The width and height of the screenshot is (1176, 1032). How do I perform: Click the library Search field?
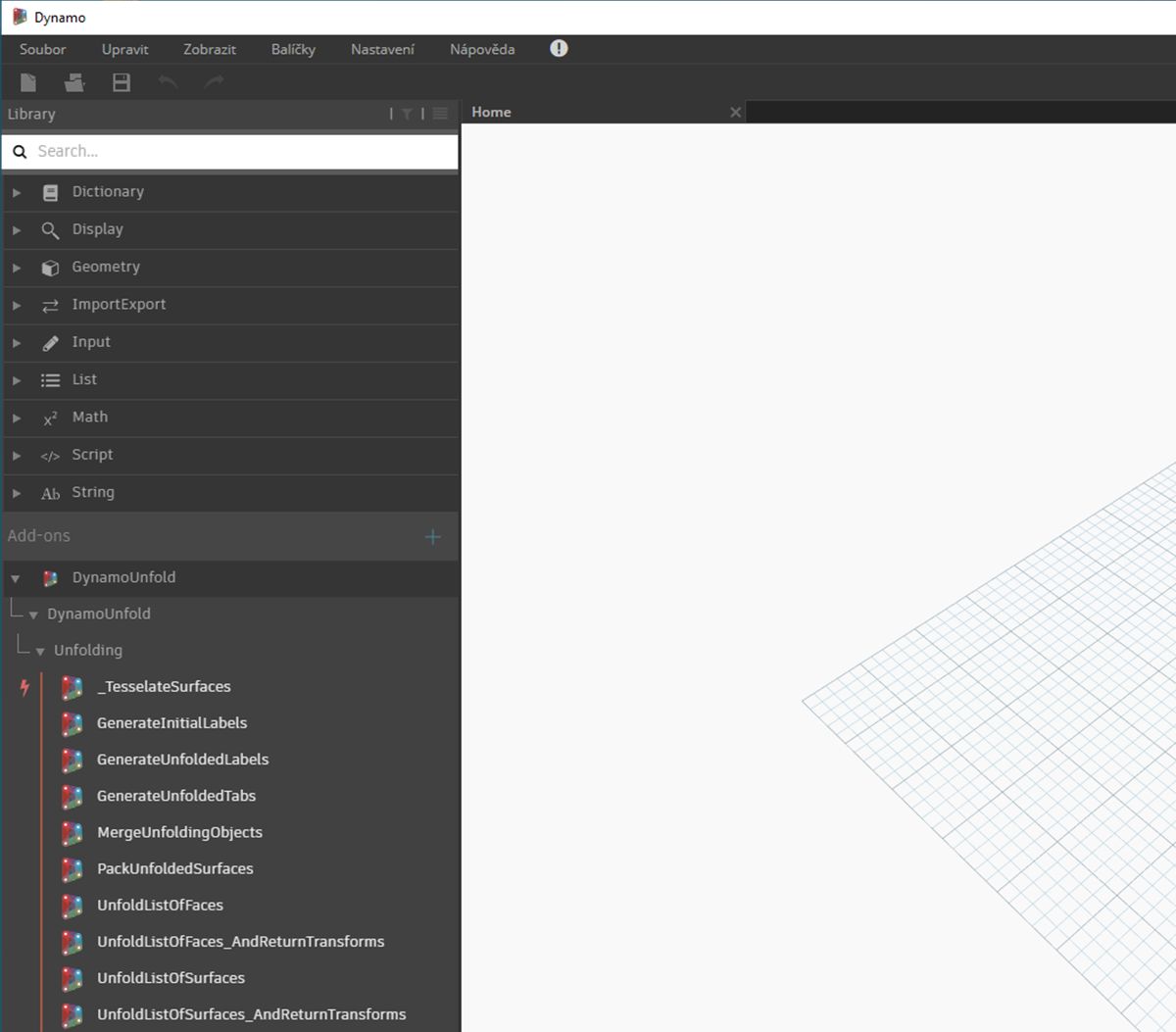[x=230, y=152]
